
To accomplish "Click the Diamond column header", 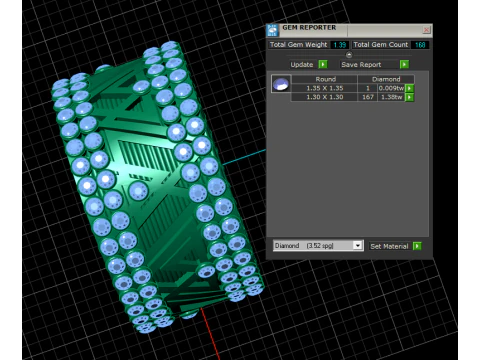I will coord(386,79).
